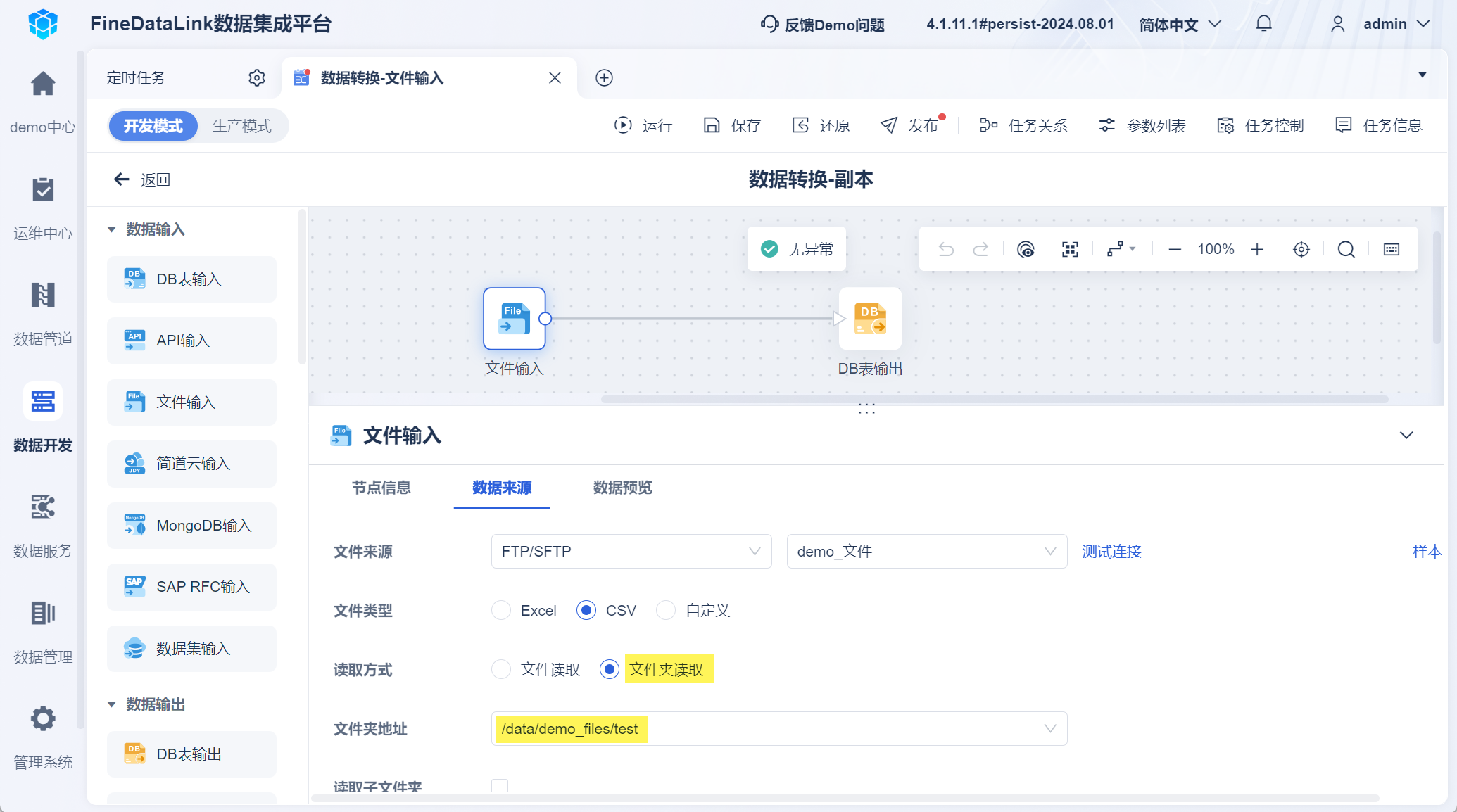Pick the 简道云输入 operator
Image resolution: width=1457 pixels, height=812 pixels.
(x=191, y=464)
